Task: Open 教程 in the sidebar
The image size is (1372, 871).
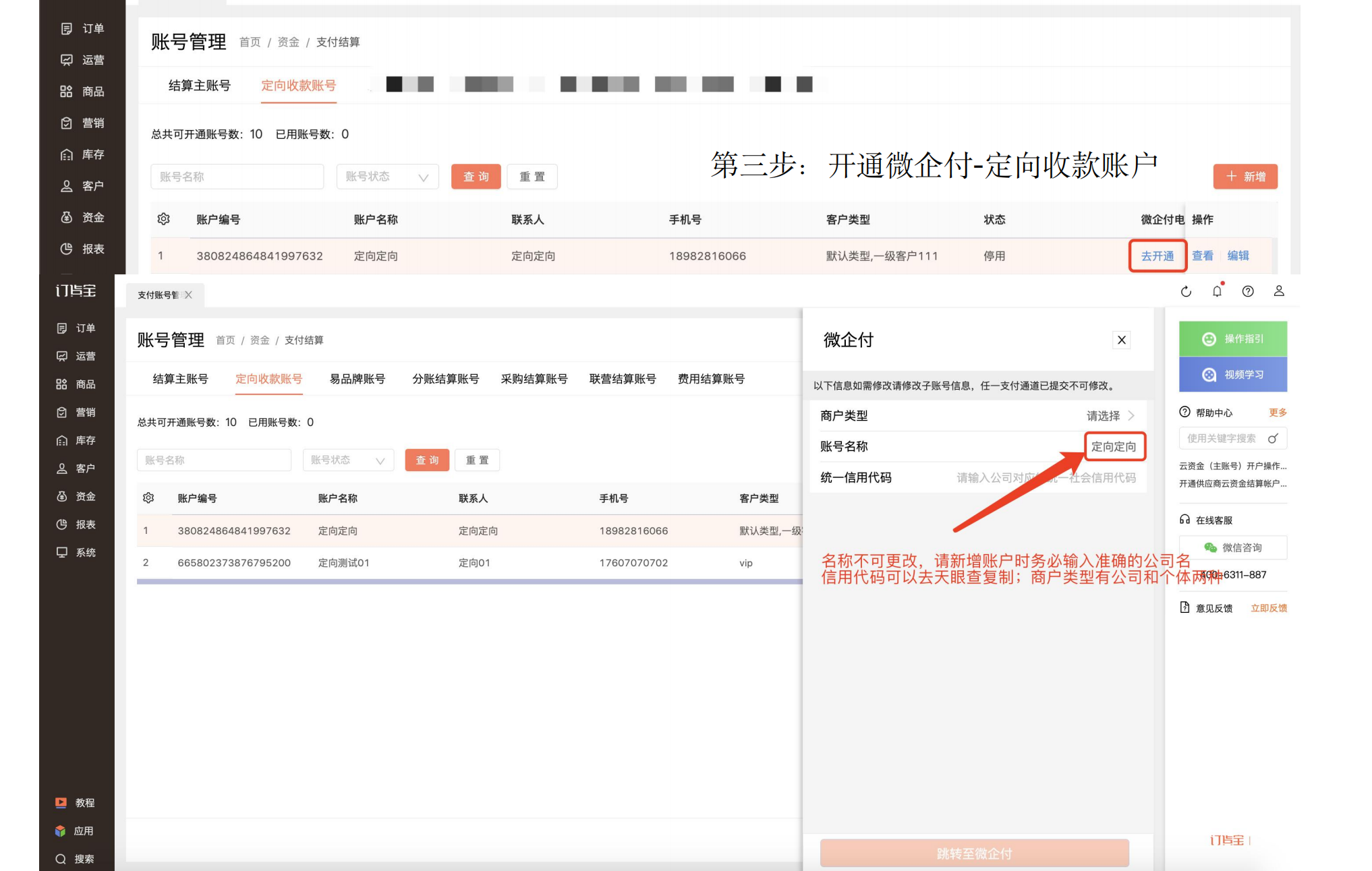Action: (75, 802)
